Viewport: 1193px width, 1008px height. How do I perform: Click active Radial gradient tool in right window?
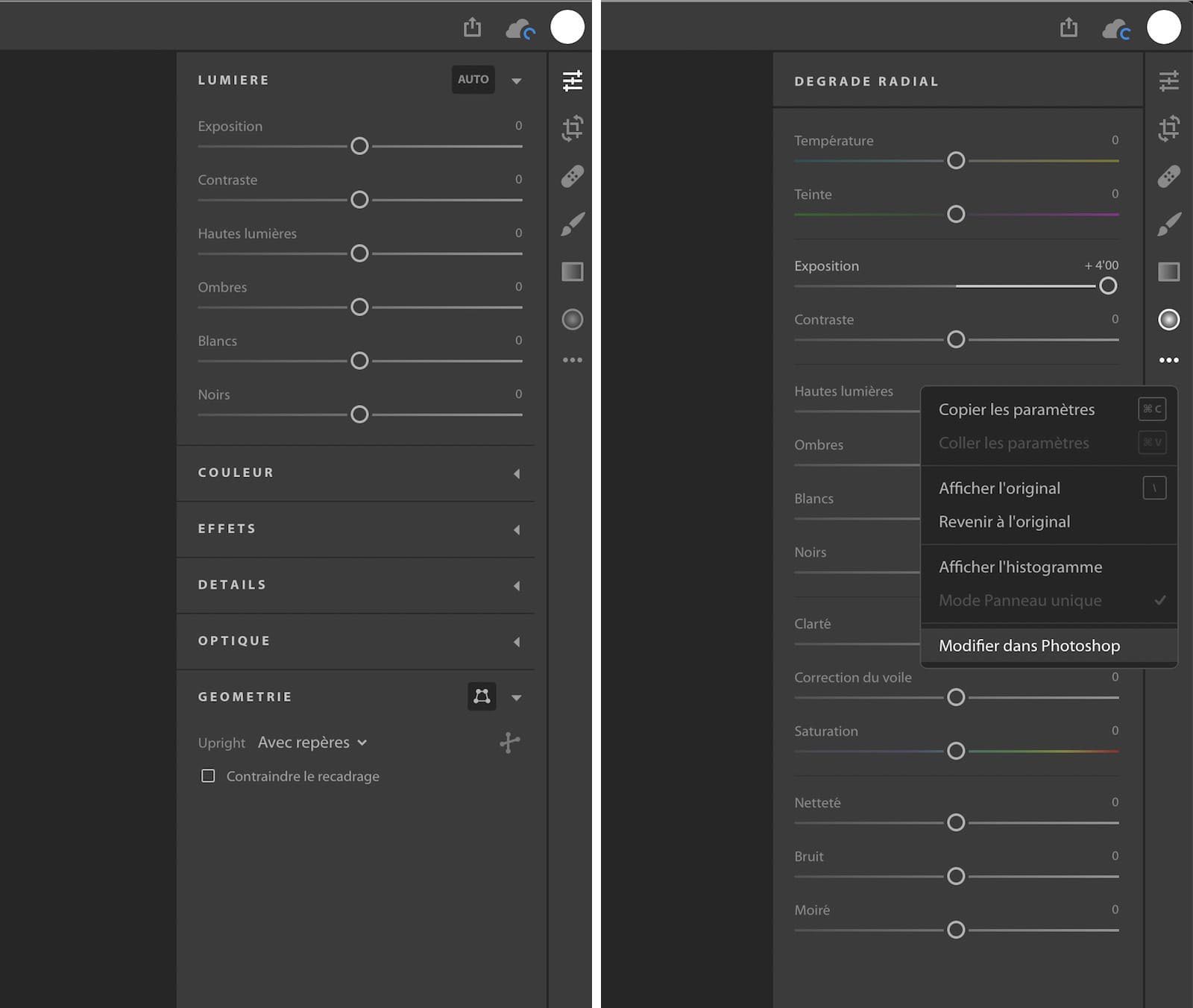pos(1168,319)
